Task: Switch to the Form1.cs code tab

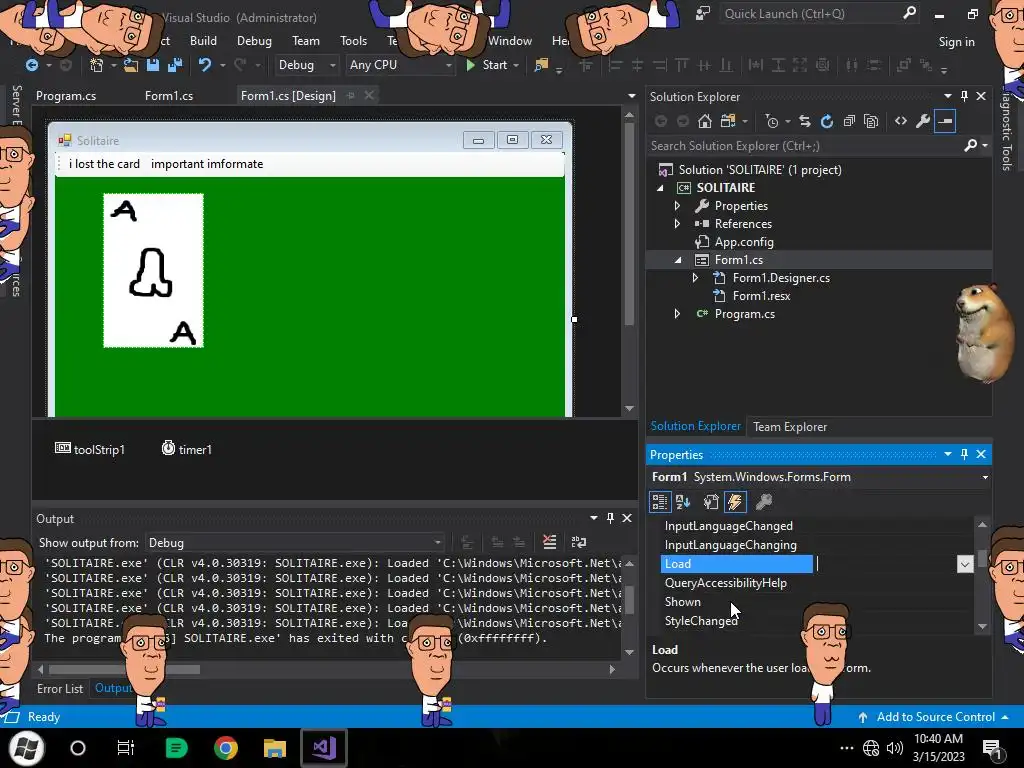Action: tap(168, 95)
